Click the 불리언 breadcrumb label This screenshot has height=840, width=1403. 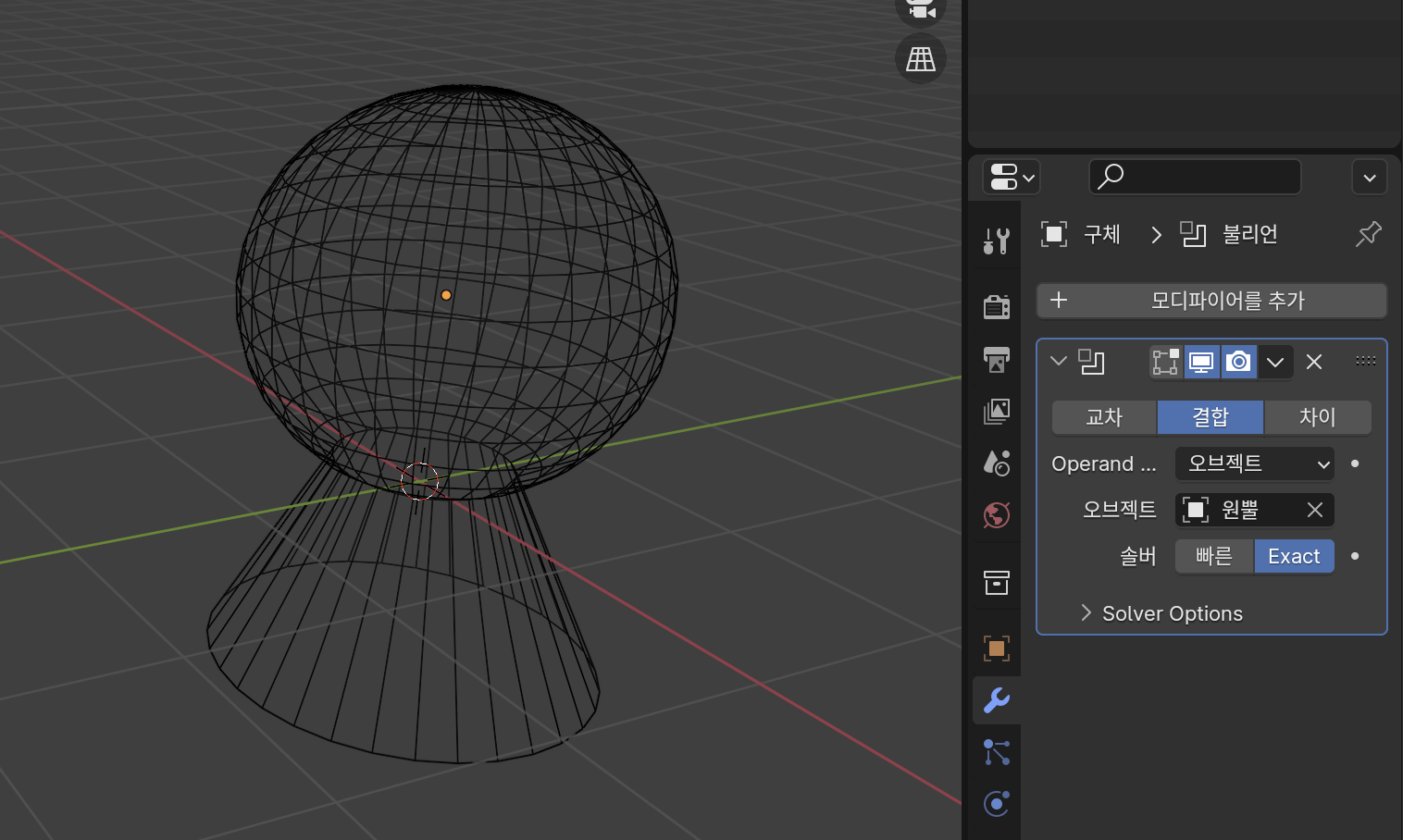click(x=1250, y=234)
